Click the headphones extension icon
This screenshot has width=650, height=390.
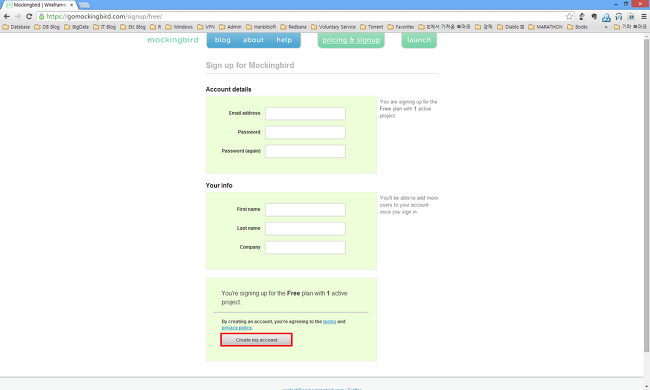click(618, 17)
